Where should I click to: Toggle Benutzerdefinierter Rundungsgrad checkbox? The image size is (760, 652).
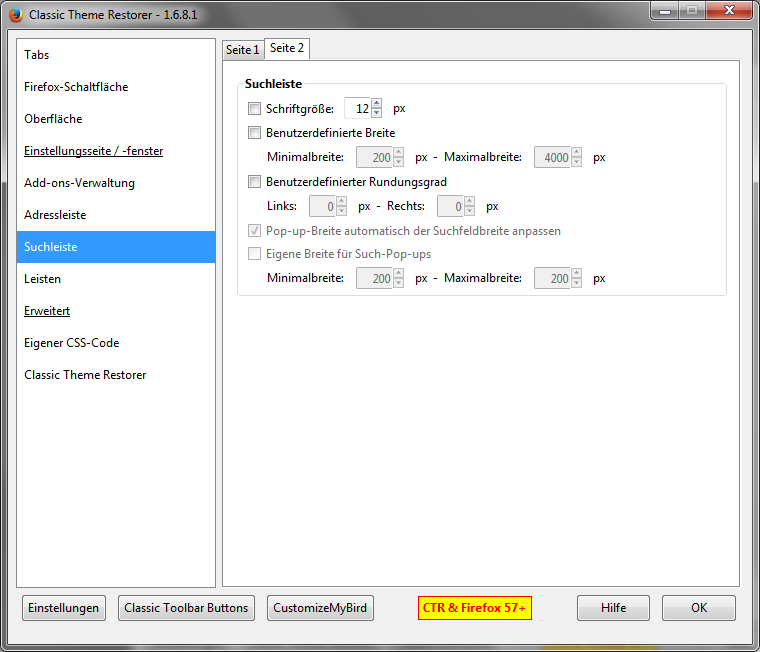point(254,182)
